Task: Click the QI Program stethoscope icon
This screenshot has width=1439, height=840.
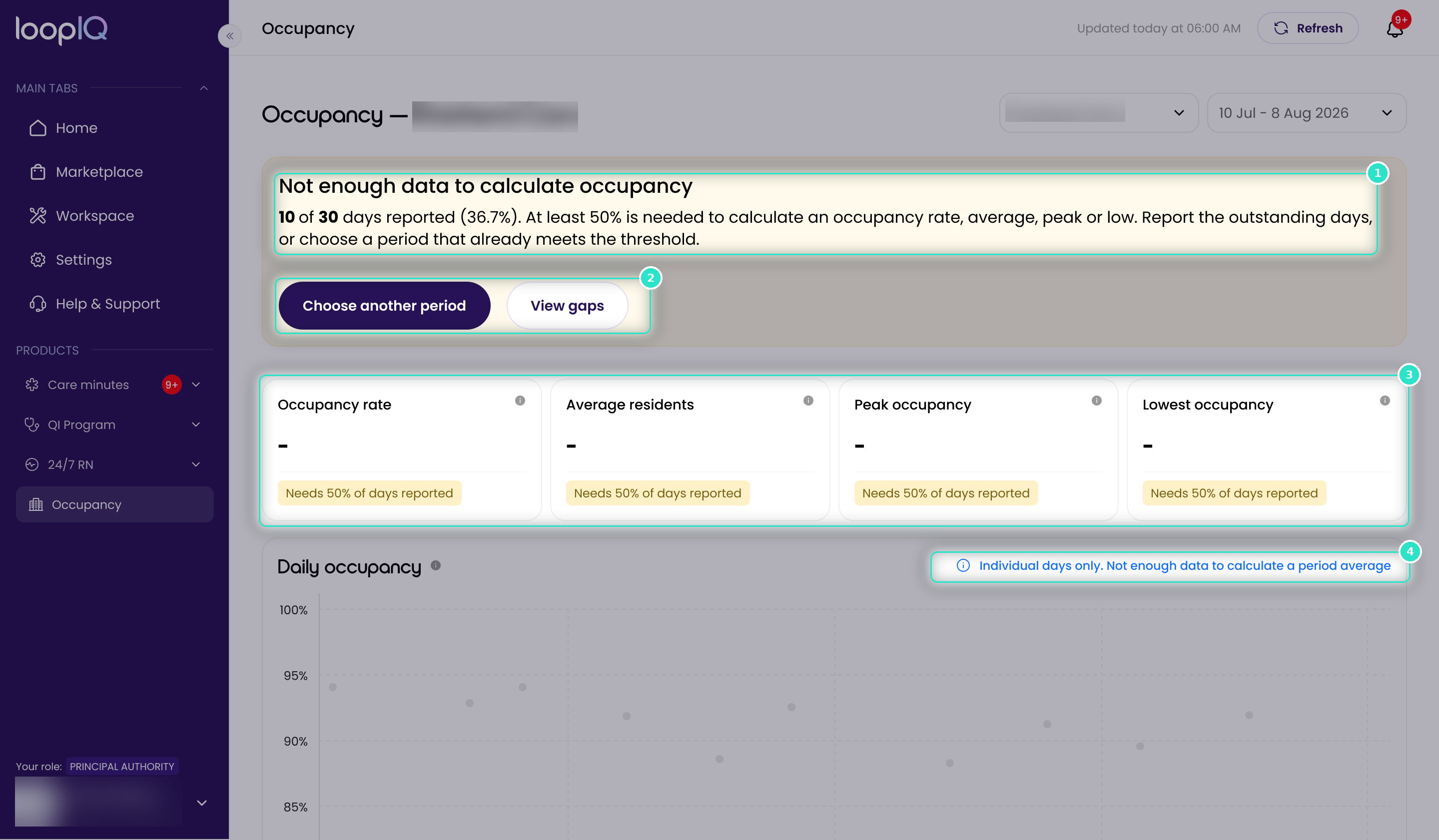Action: click(x=32, y=424)
